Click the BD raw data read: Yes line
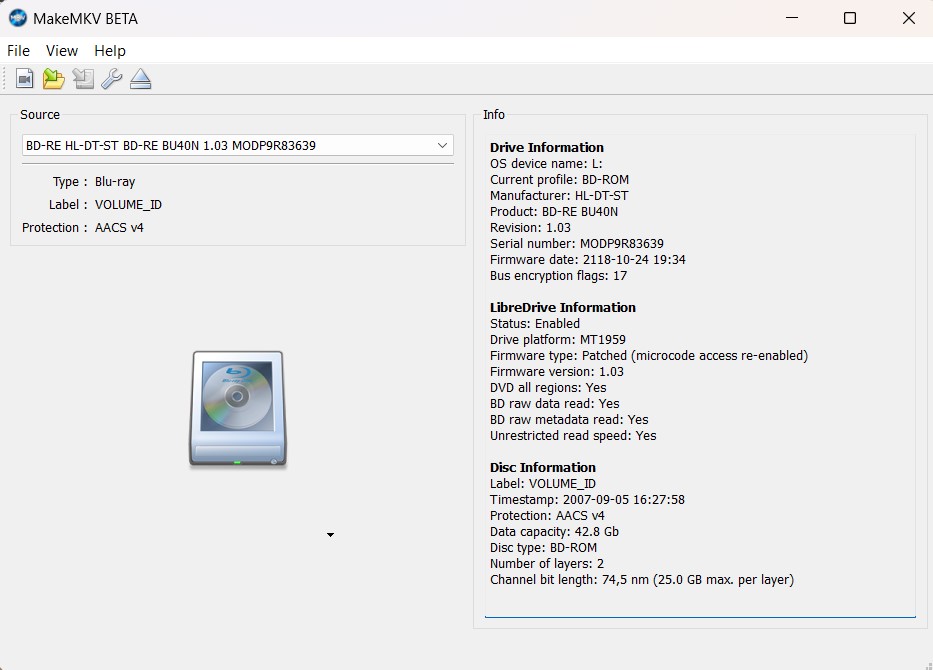This screenshot has width=933, height=670. click(555, 404)
